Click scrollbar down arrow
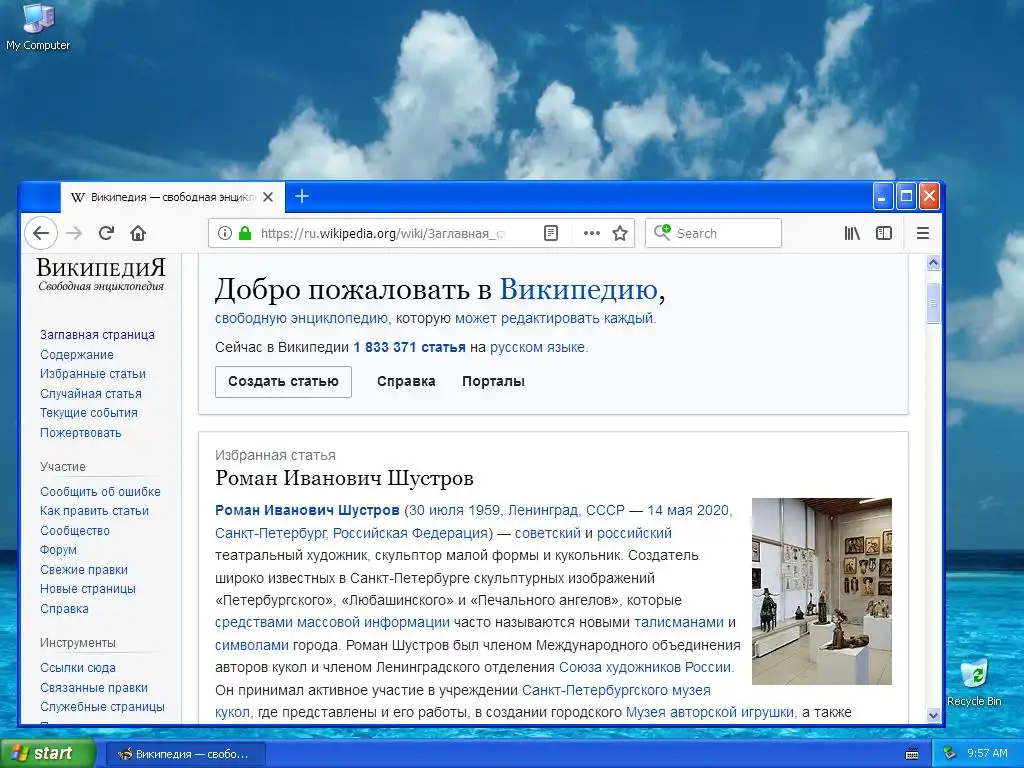Viewport: 1024px width, 768px height. click(933, 715)
